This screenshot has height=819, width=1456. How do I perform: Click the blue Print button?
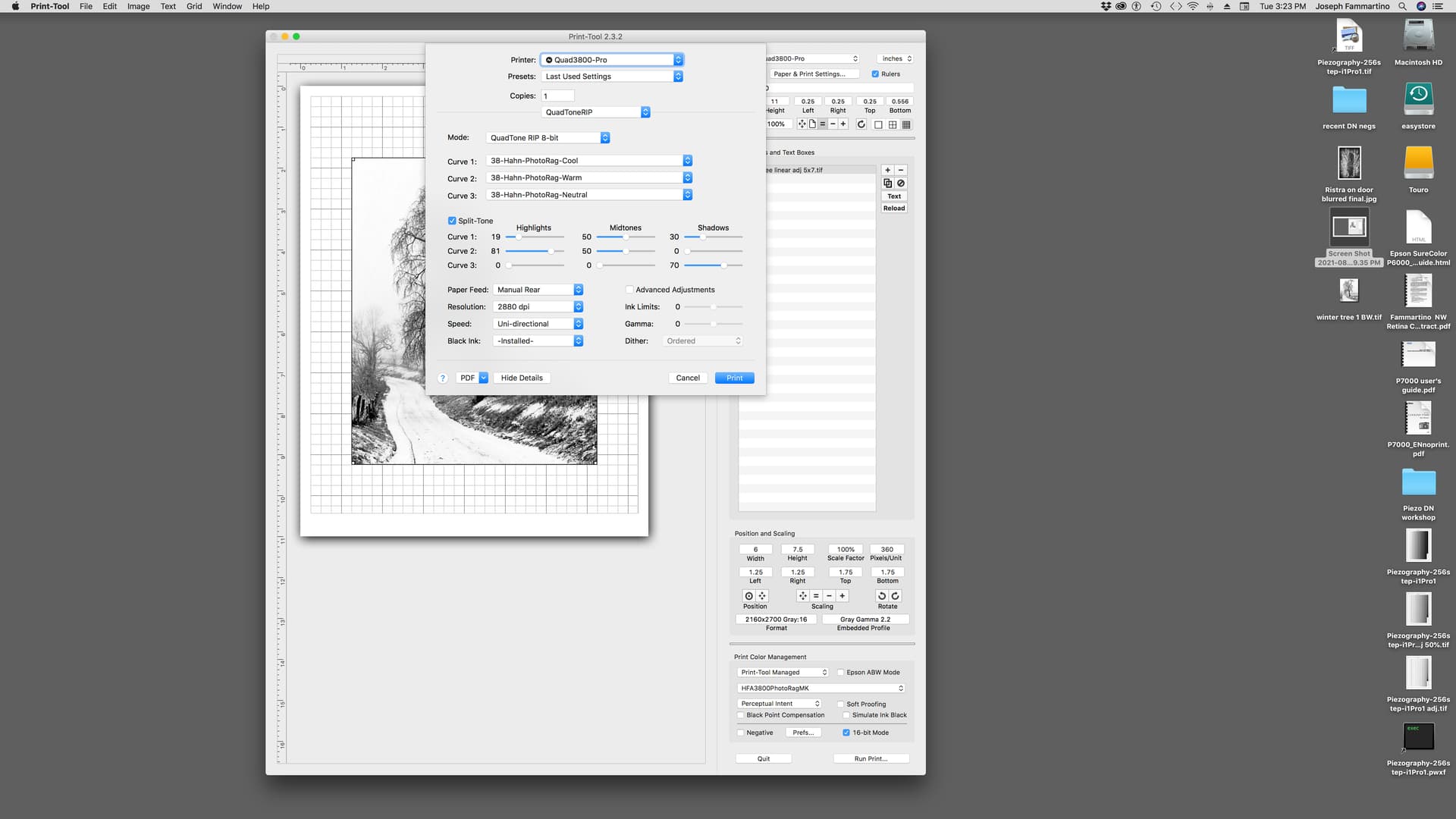point(734,378)
